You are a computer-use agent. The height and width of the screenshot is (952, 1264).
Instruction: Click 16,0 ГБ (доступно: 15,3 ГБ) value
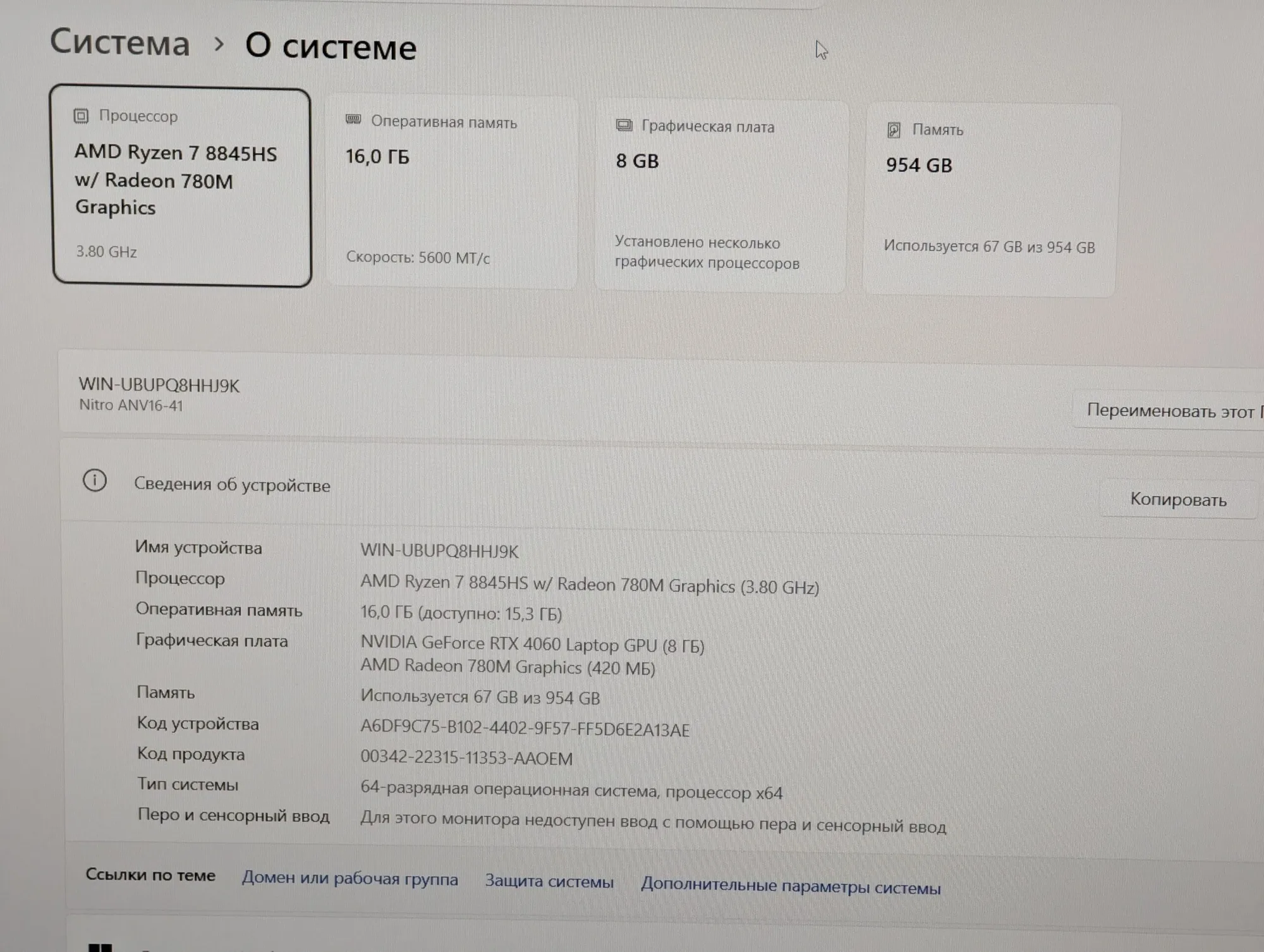coord(461,613)
